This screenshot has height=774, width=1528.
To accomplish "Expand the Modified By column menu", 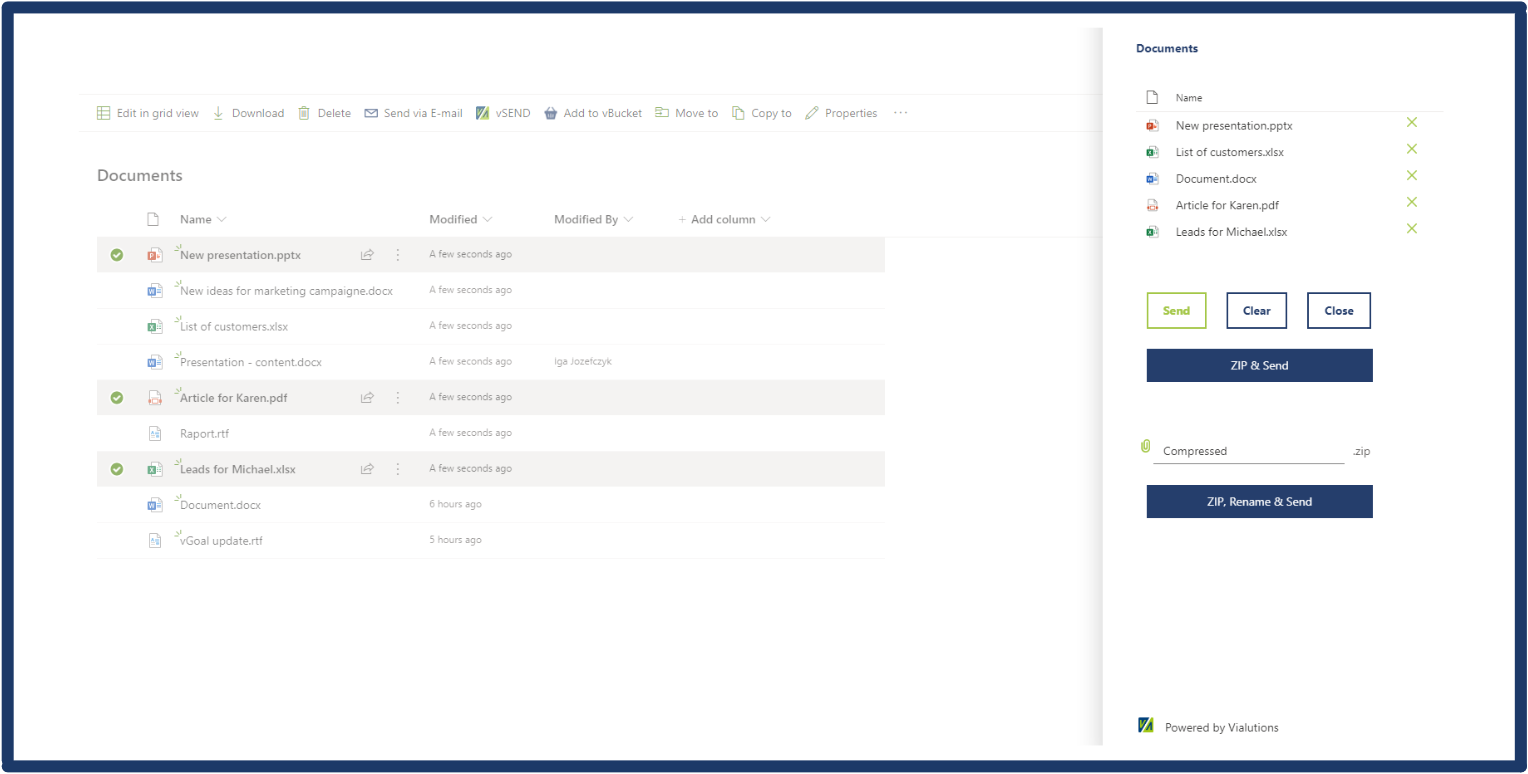I will 628,219.
